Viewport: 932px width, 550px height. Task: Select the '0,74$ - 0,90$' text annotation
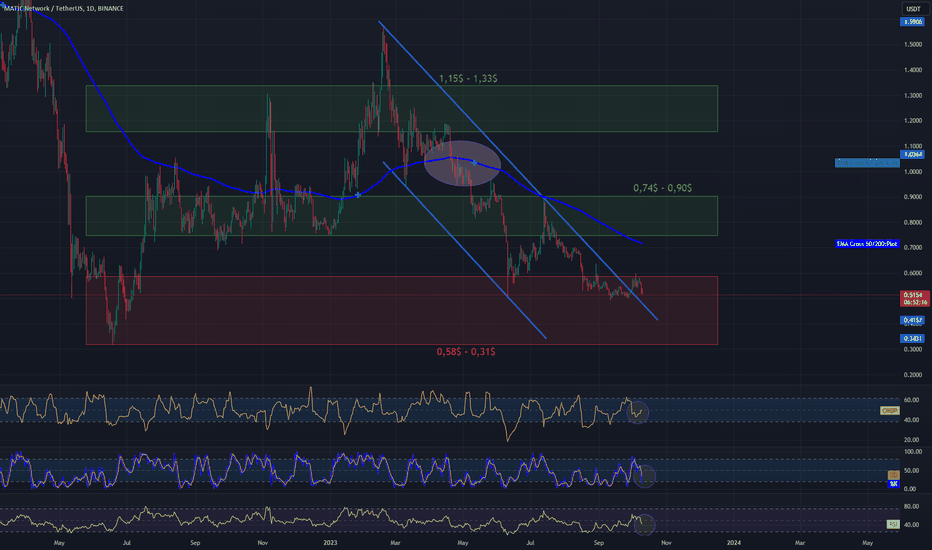click(x=662, y=188)
